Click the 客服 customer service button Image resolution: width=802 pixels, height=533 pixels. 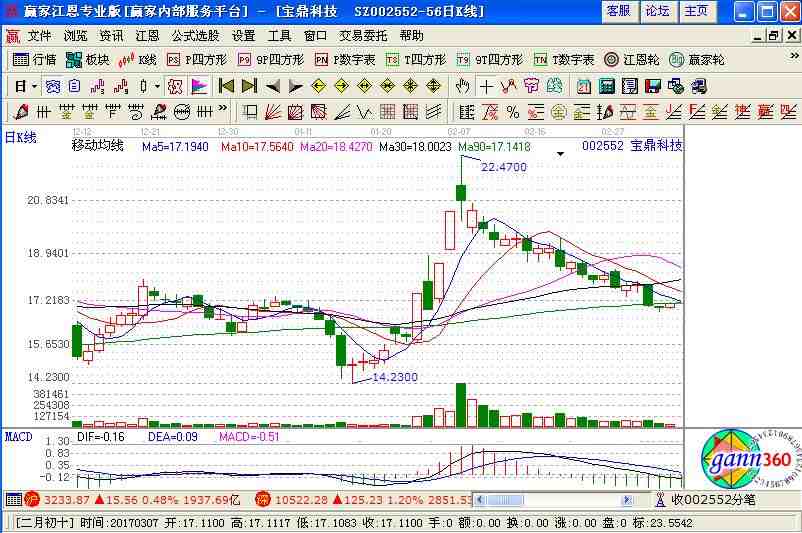click(x=619, y=11)
